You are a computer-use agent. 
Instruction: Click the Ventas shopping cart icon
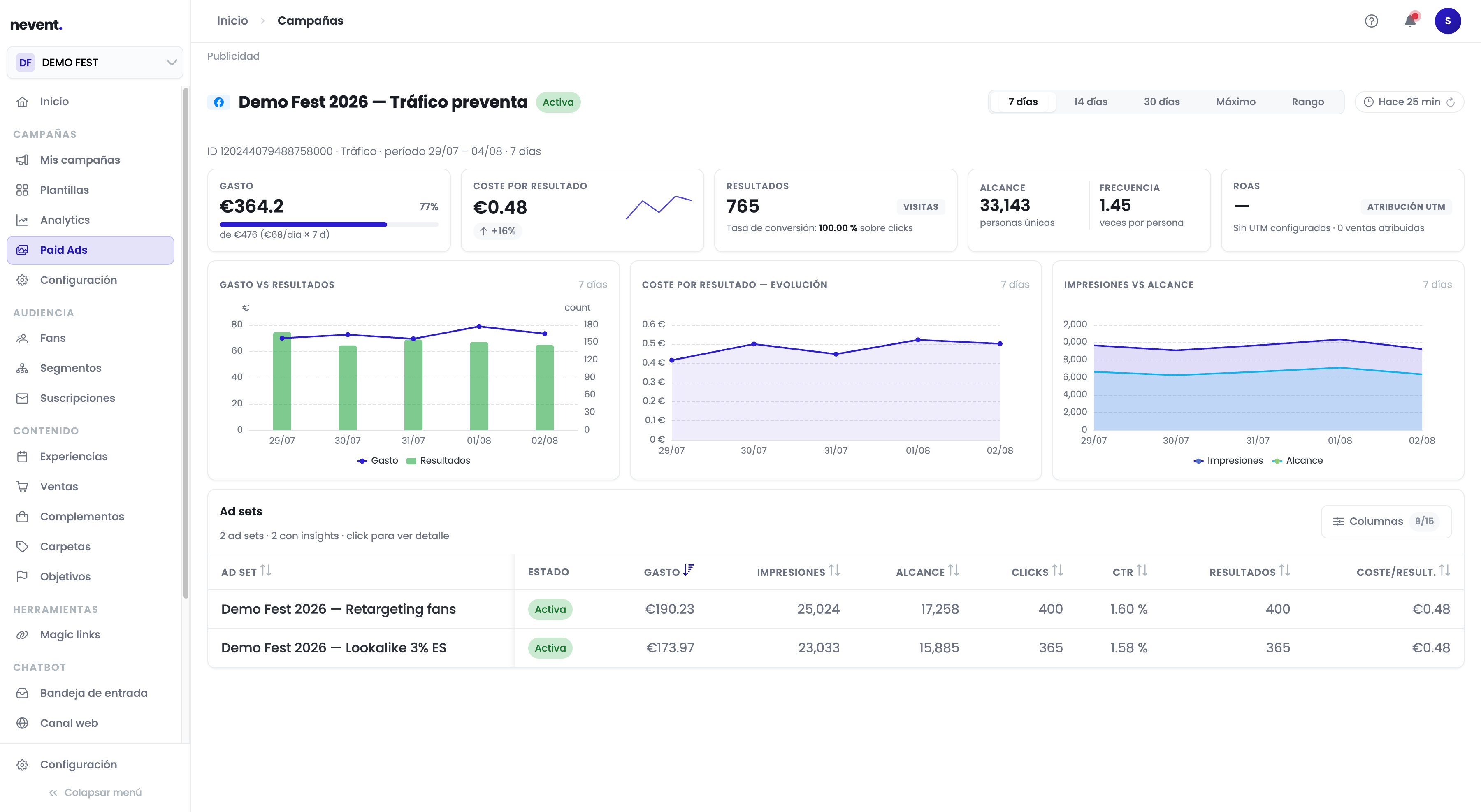pos(23,487)
